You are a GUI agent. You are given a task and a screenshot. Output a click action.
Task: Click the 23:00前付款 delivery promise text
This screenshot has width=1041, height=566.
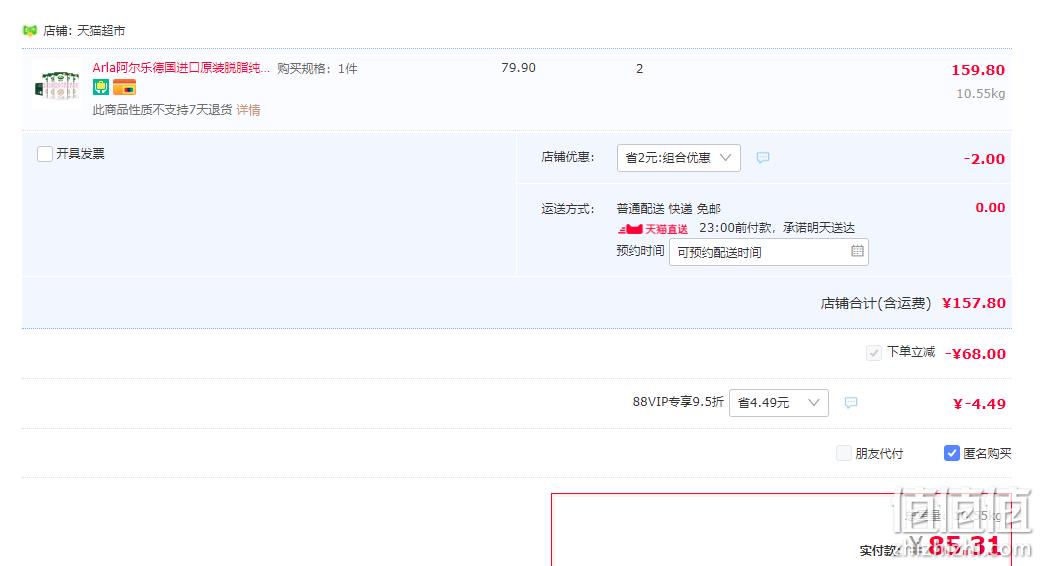777,228
